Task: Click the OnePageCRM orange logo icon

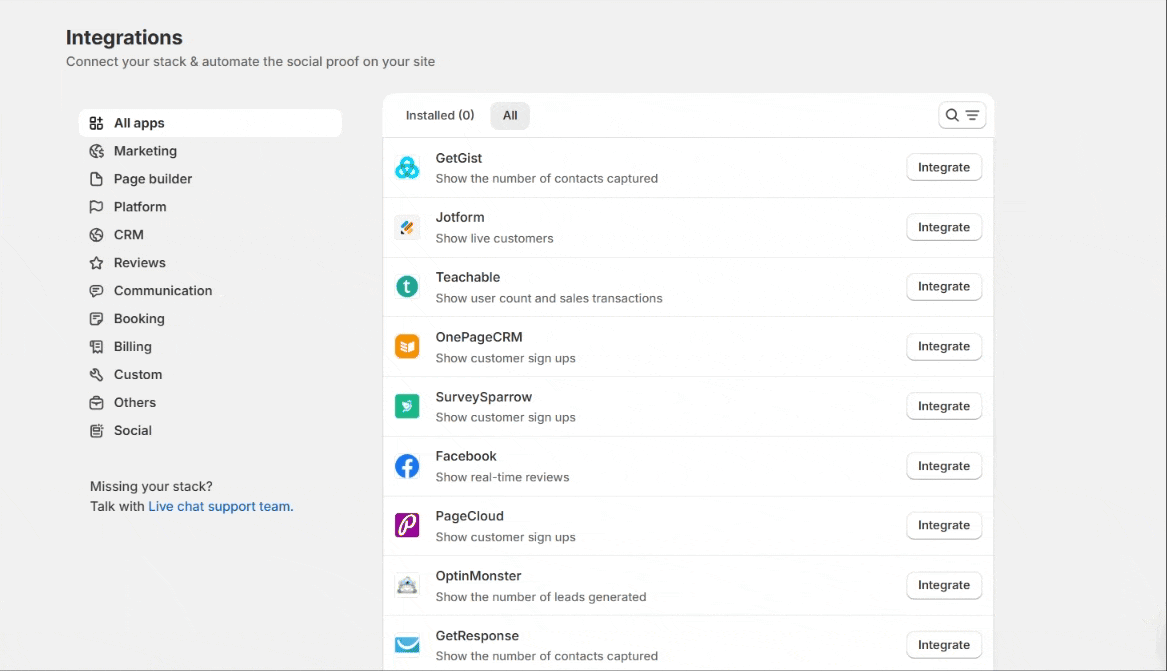Action: (x=407, y=347)
